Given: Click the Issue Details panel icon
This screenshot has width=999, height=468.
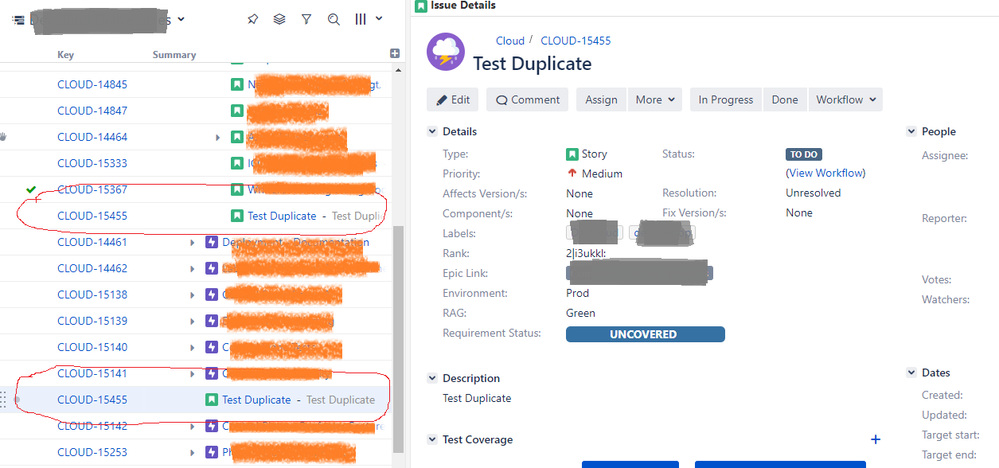Looking at the screenshot, I should (420, 6).
